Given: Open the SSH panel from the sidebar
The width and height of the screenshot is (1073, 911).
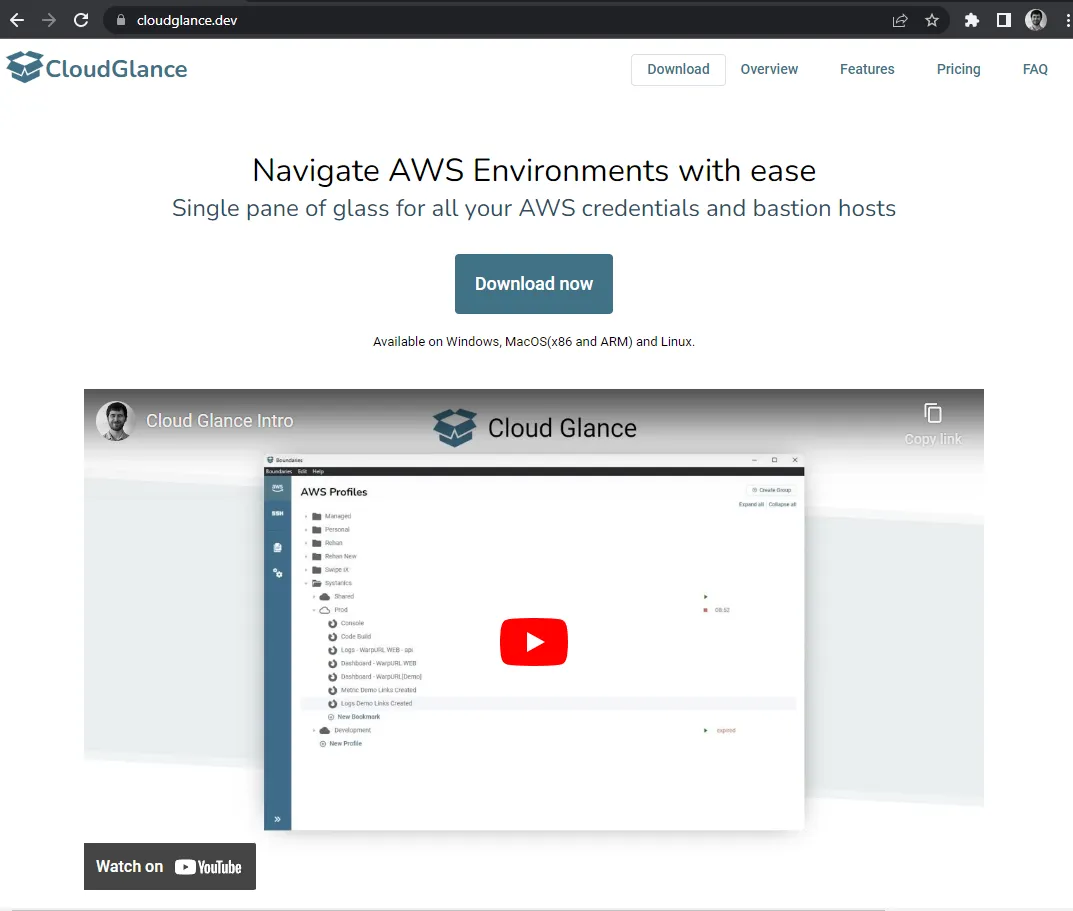Looking at the screenshot, I should 277,512.
